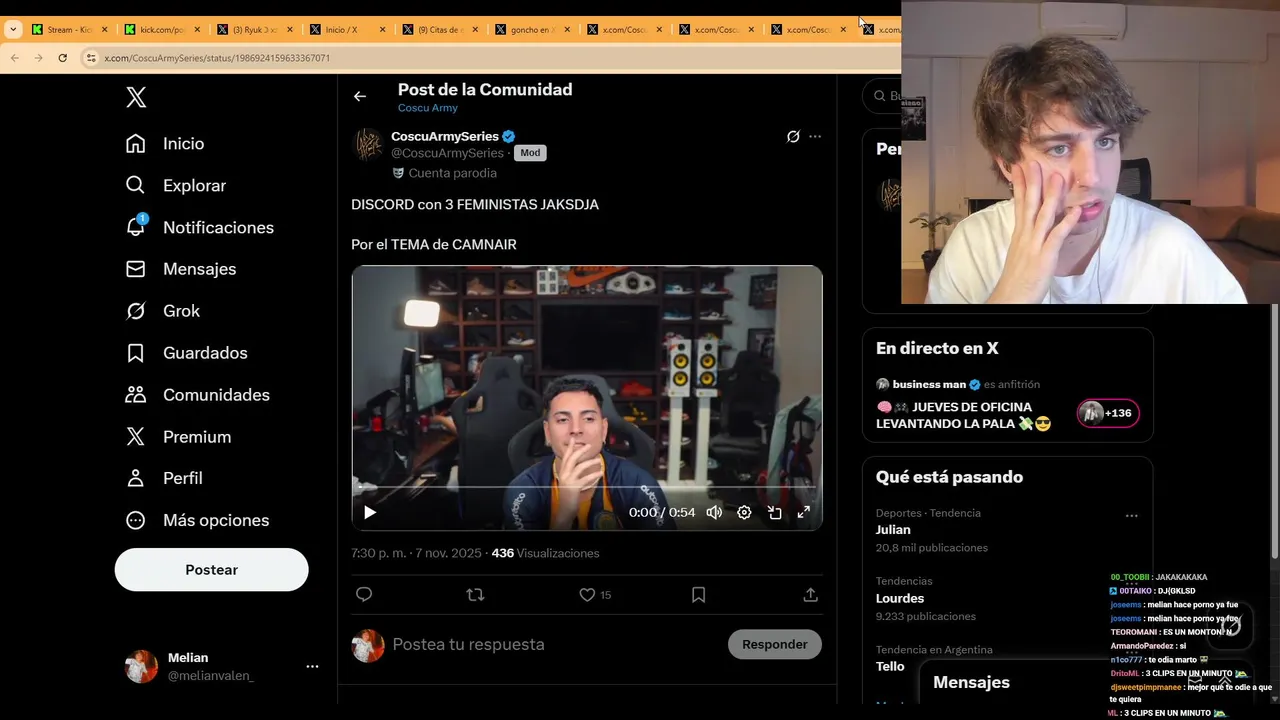
Task: Switch to the Ryuk tab
Action: tap(255, 30)
